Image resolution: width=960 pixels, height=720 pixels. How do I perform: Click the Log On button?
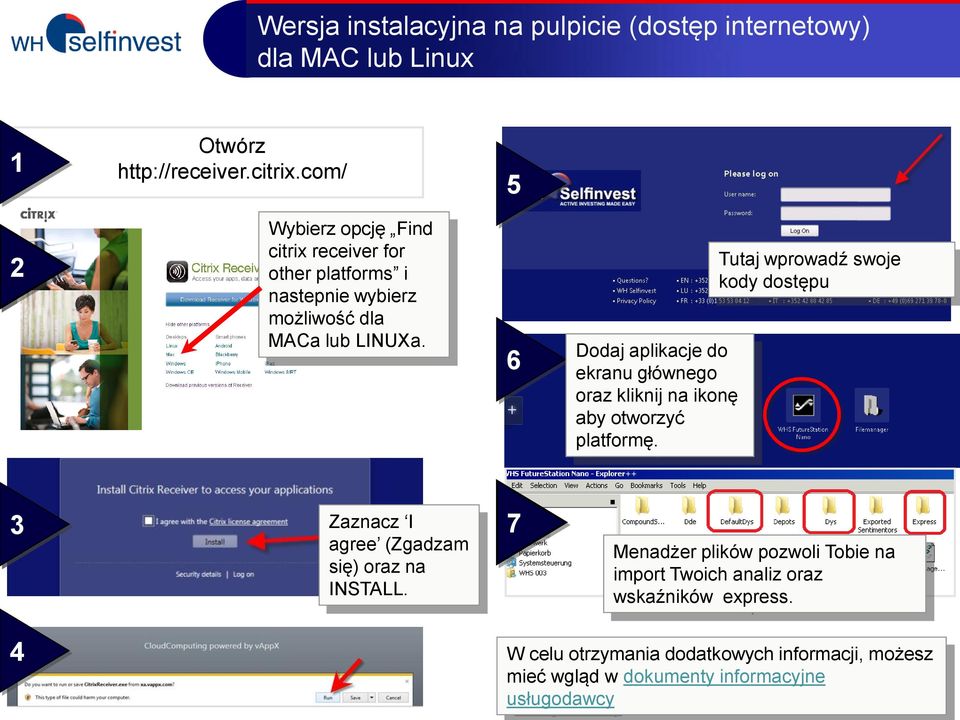point(799,231)
